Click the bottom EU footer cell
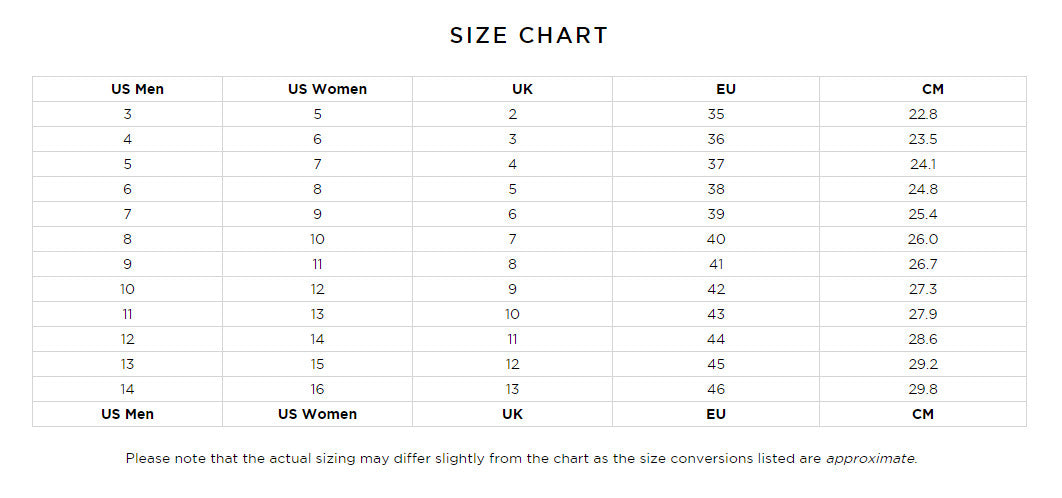1062x498 pixels. tap(716, 414)
